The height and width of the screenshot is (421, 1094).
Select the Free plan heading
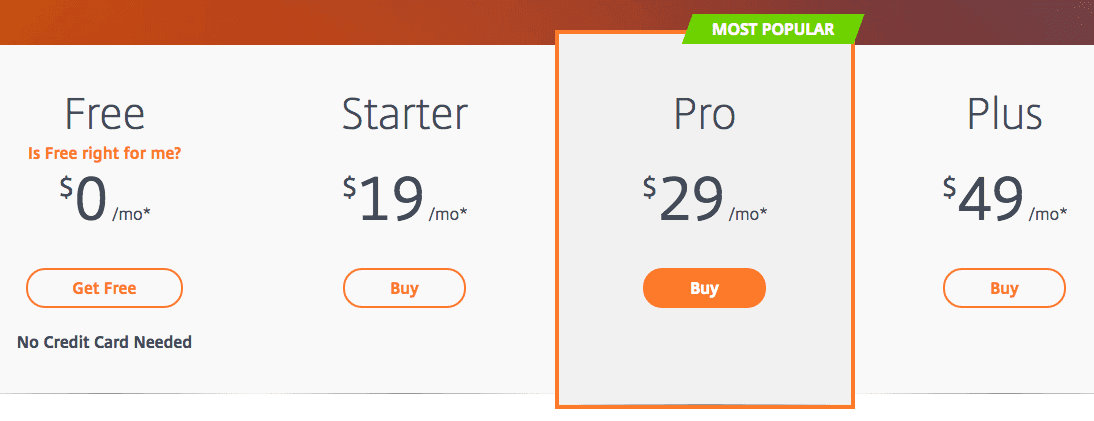point(105,114)
